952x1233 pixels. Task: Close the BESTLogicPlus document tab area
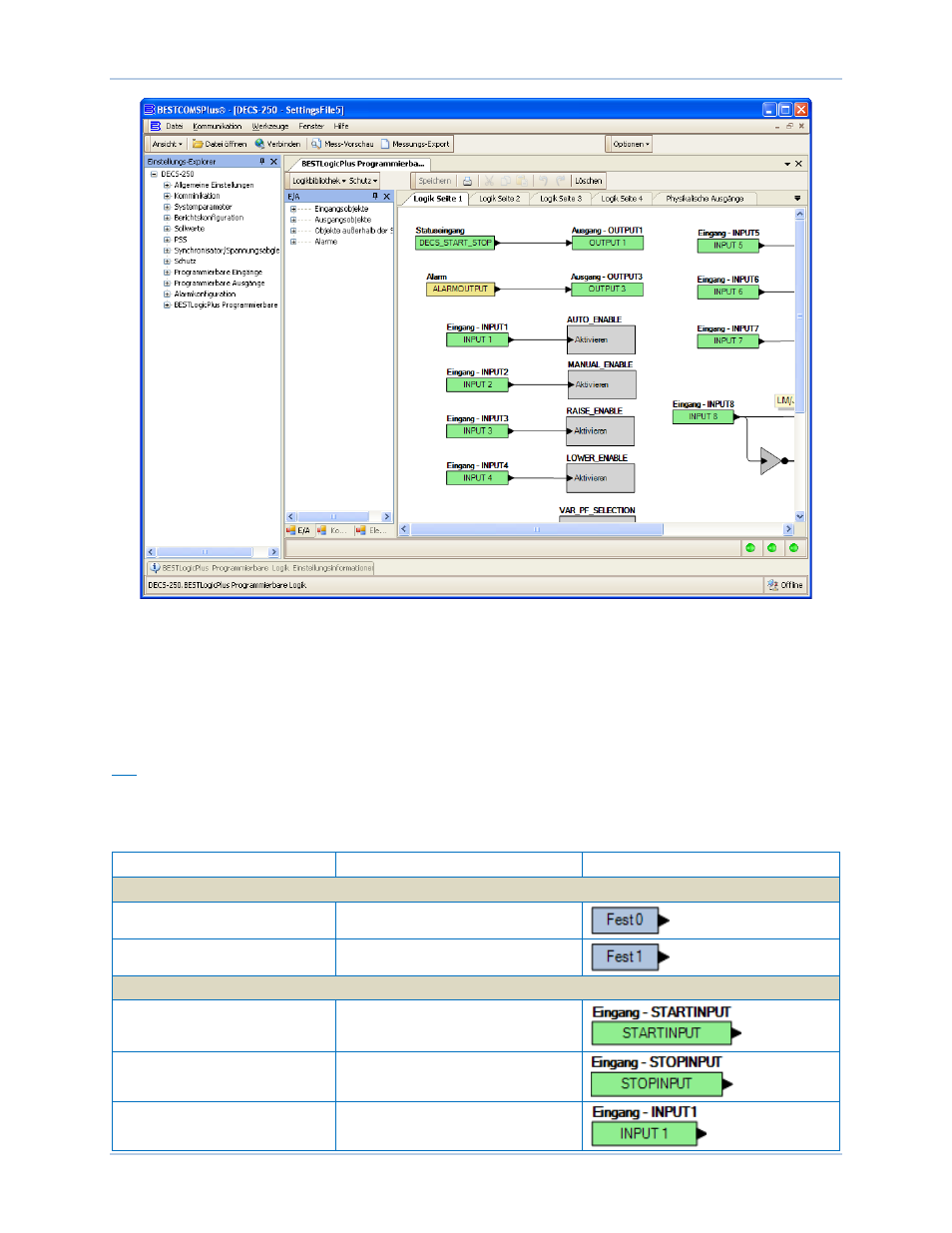(x=798, y=164)
